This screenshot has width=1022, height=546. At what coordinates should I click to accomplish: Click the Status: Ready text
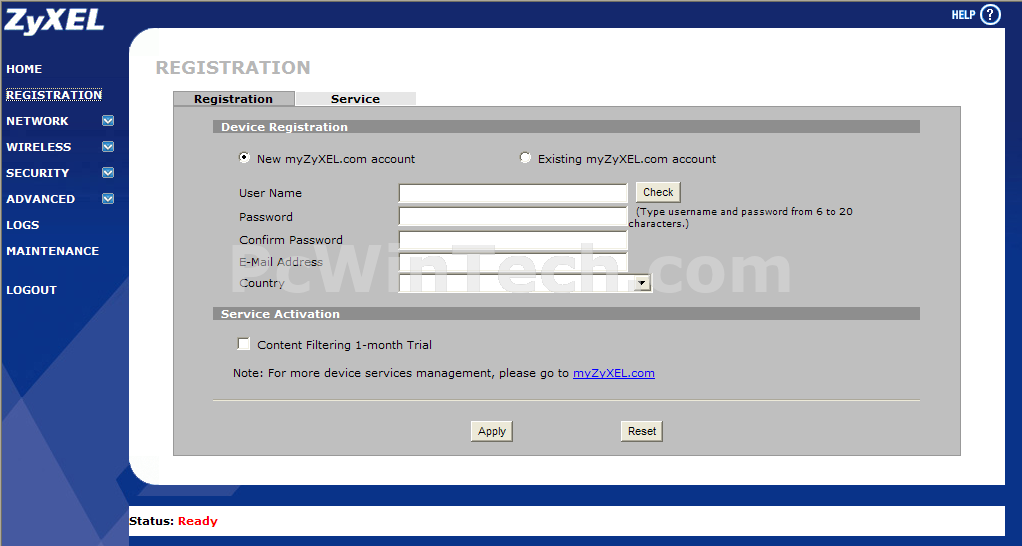[173, 521]
